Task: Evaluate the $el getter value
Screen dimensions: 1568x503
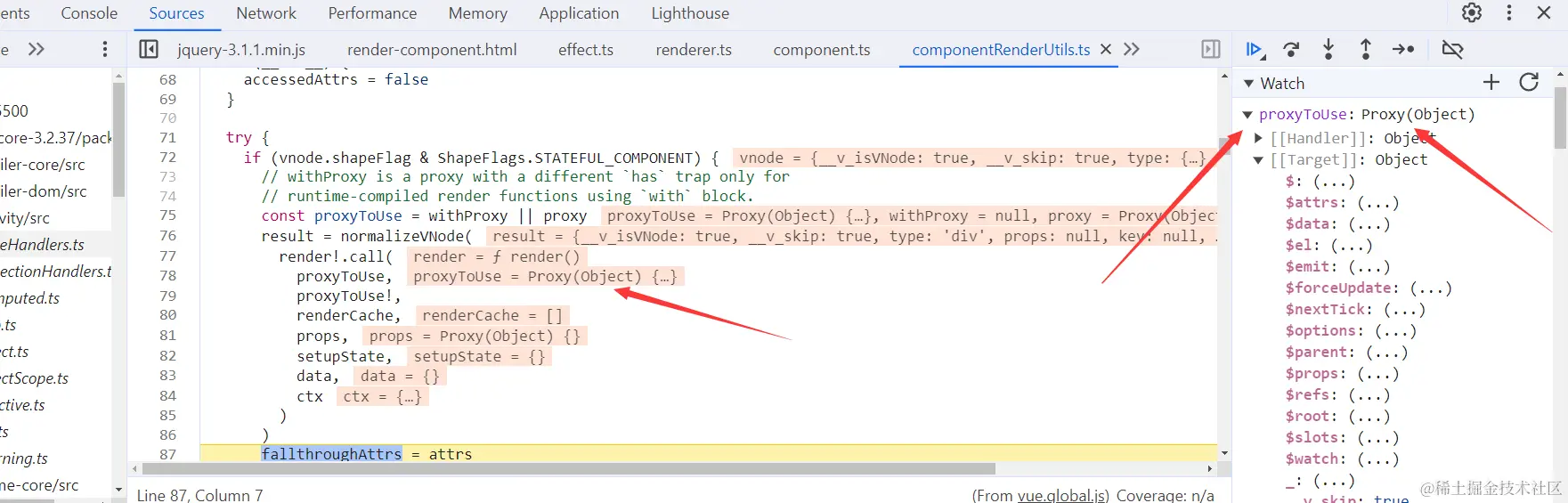Action: pyautogui.click(x=1351, y=246)
